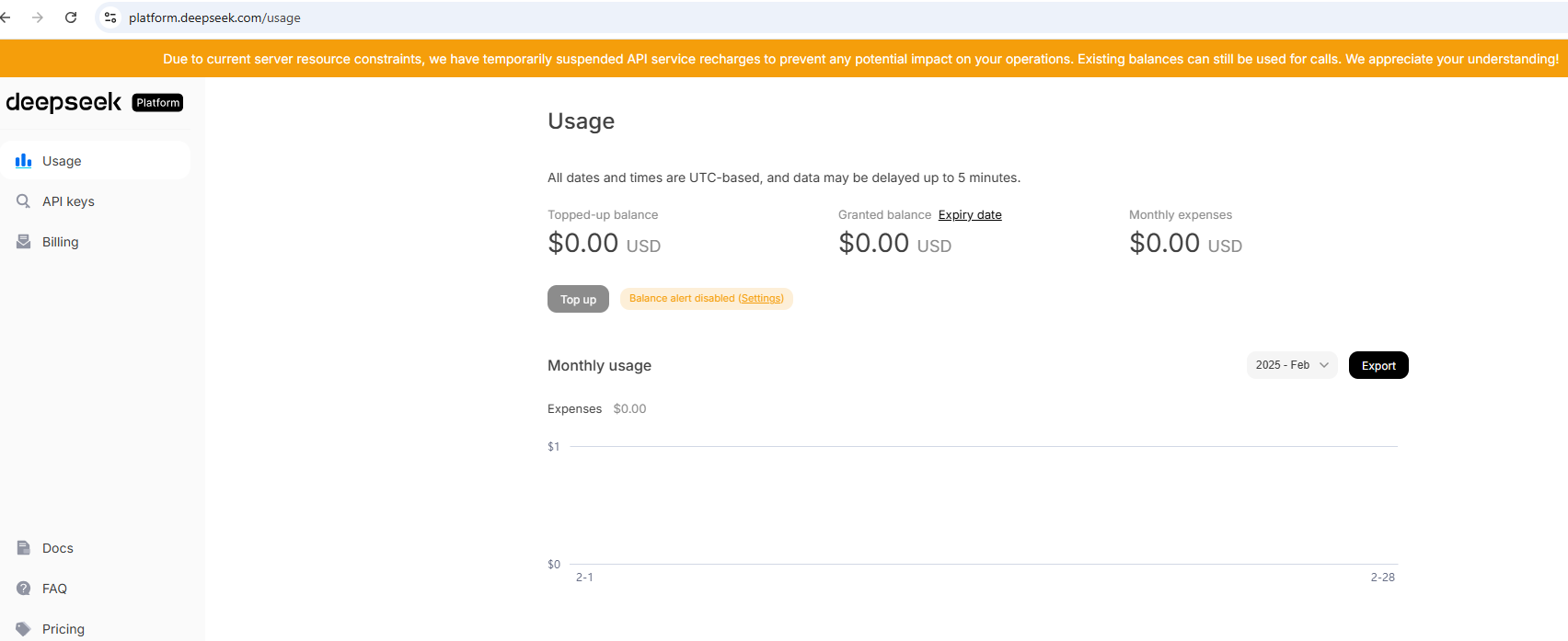Click the 2-1 chart date label
Screen dimensions: 1568x641
pos(584,578)
